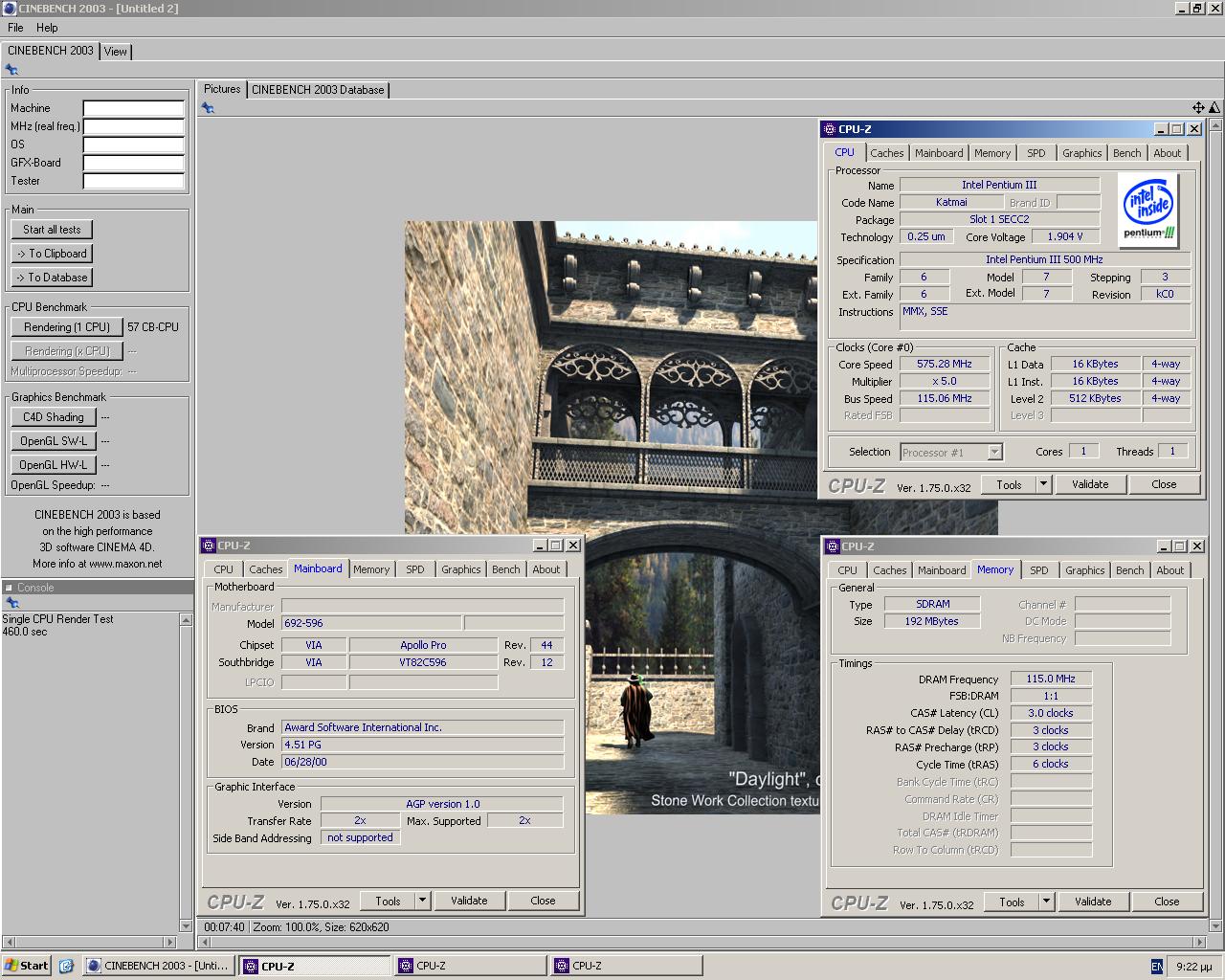1225x980 pixels.
Task: Click Validate in CPU-Z Mainboard window
Action: (469, 901)
